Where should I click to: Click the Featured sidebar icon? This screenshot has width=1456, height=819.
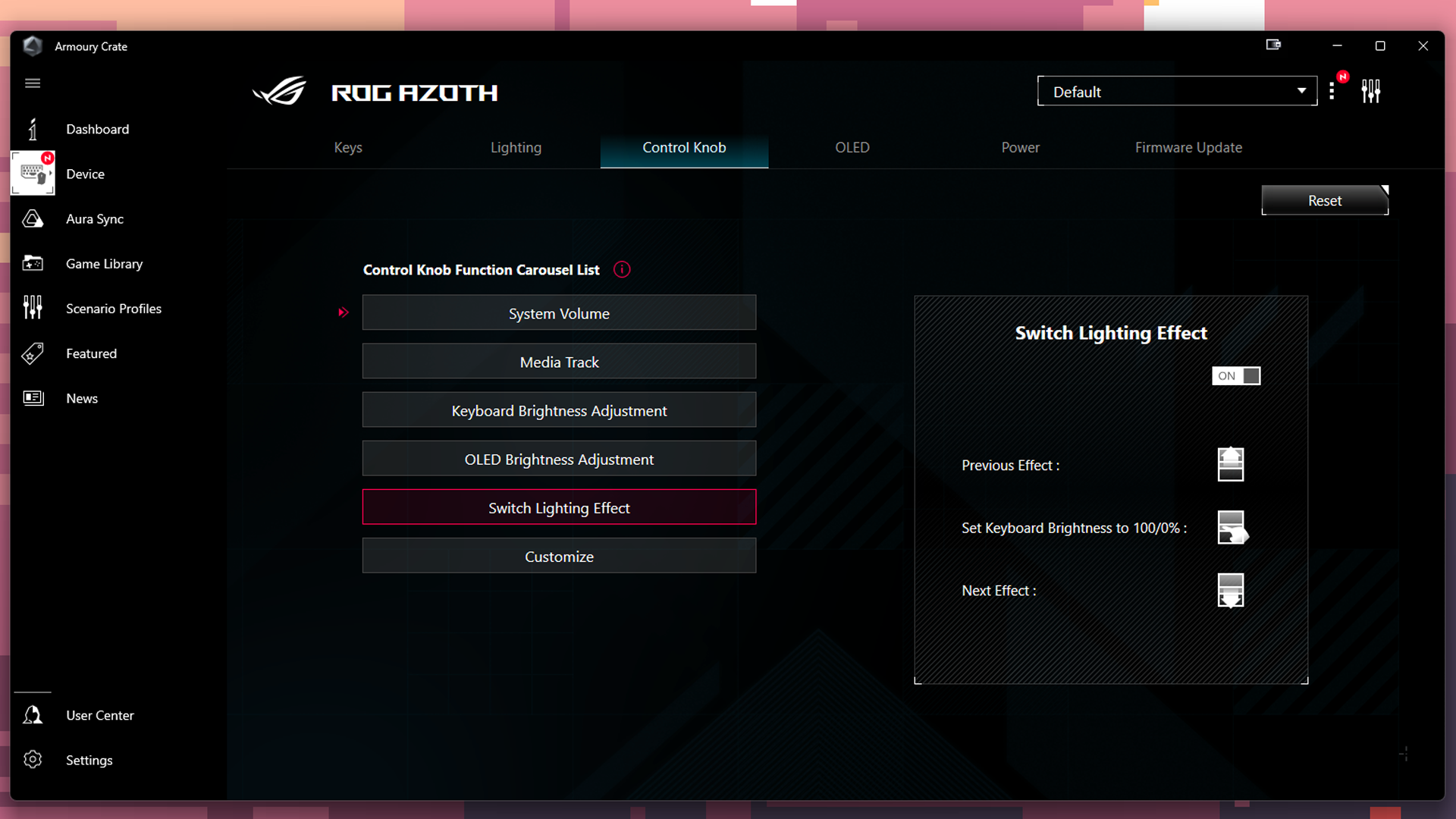pyautogui.click(x=33, y=353)
